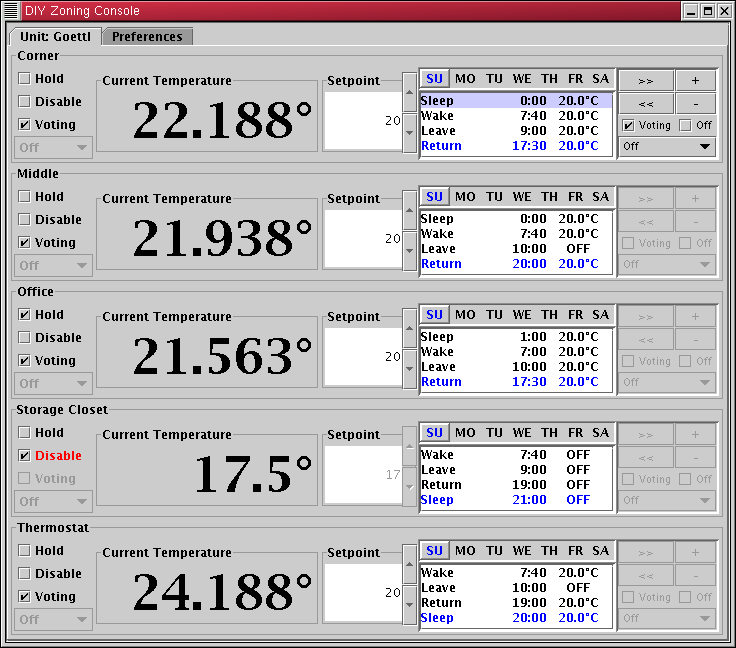Click the >> forward button in Corner zone

tap(645, 80)
